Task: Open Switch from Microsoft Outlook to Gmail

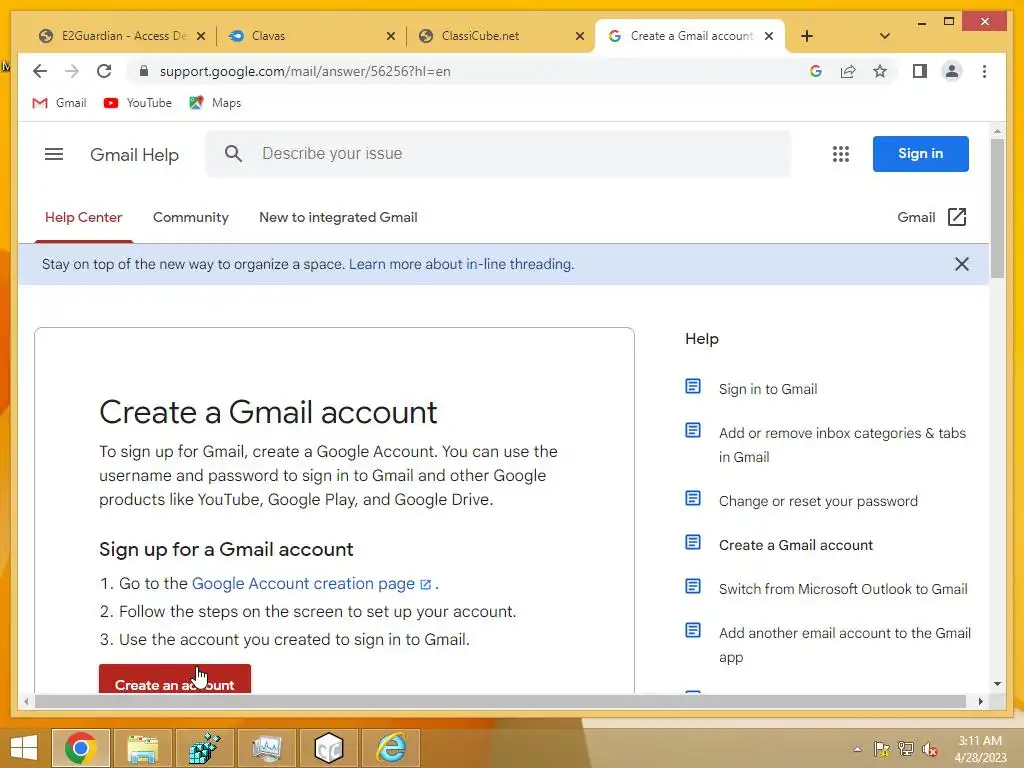Action: (x=843, y=589)
